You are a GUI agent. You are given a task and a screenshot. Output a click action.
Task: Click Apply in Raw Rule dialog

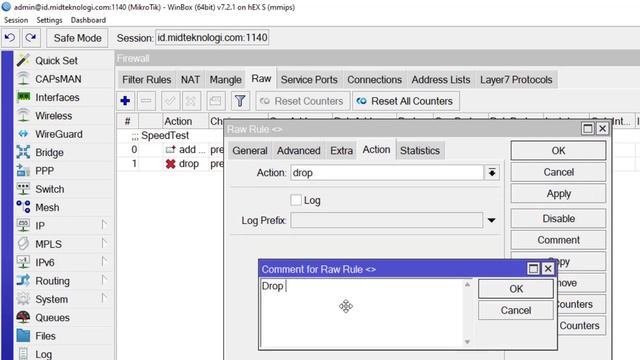coord(558,194)
